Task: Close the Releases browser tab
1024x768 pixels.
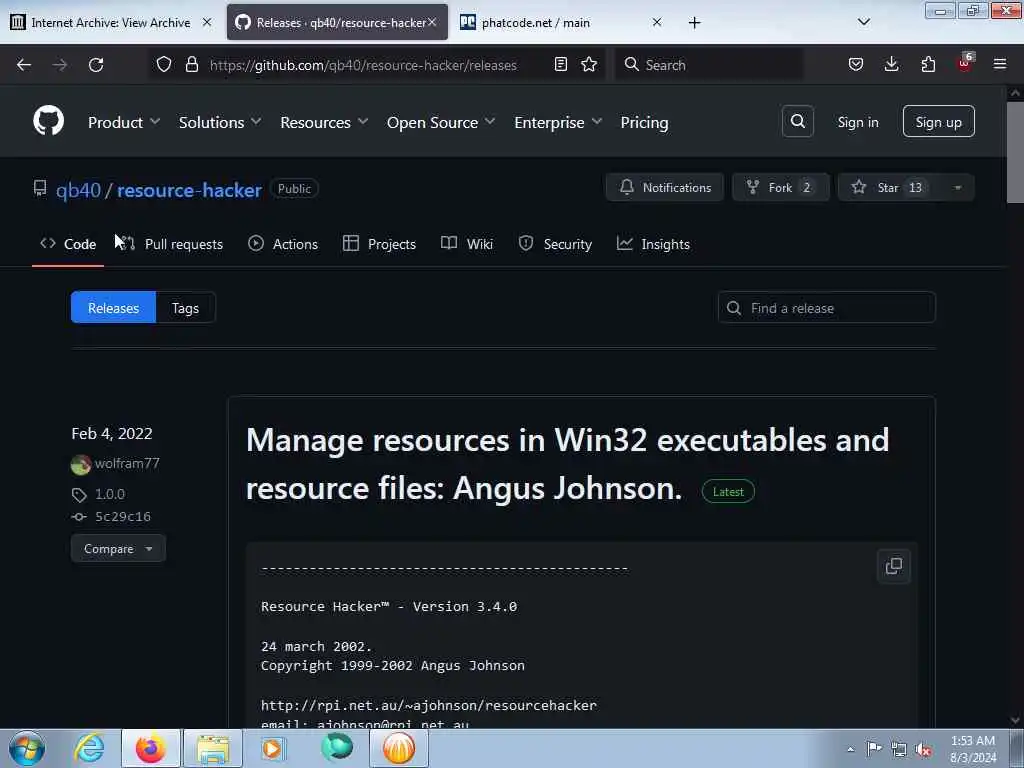Action: click(432, 22)
